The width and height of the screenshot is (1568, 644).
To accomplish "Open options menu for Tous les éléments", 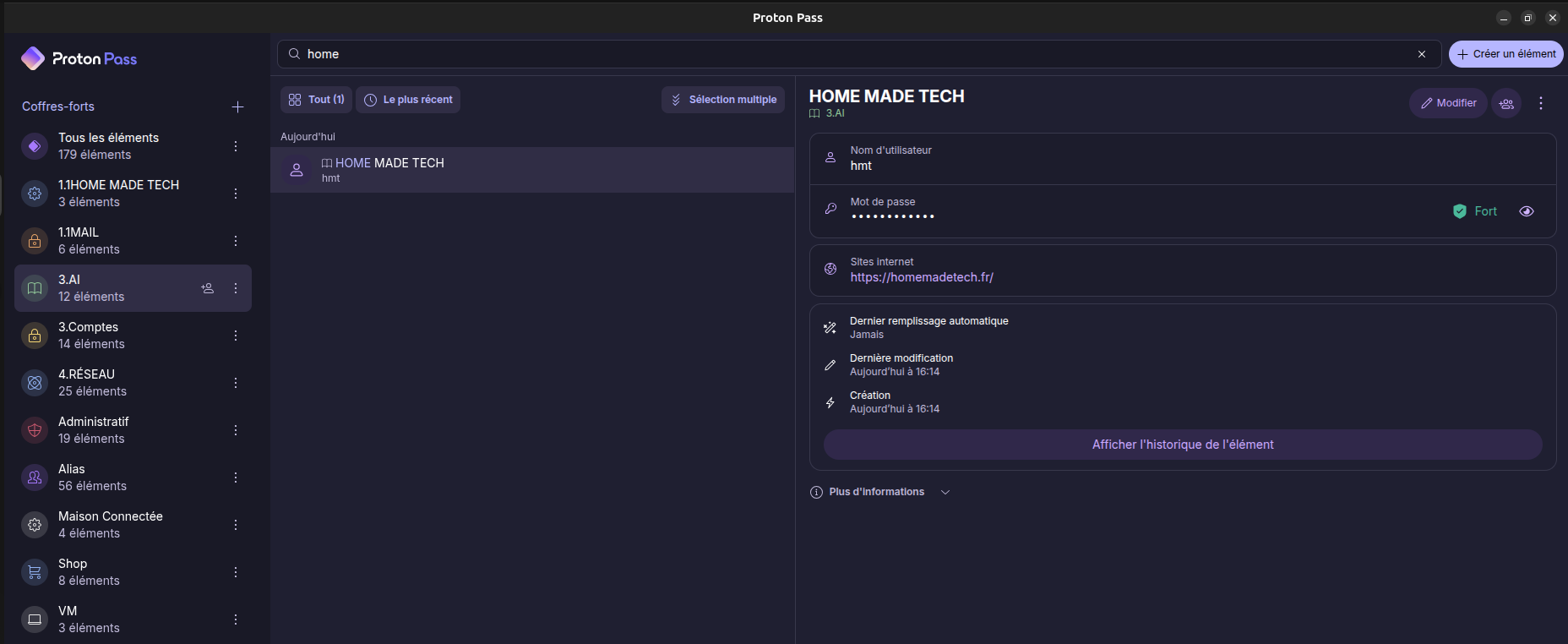I will 236,146.
